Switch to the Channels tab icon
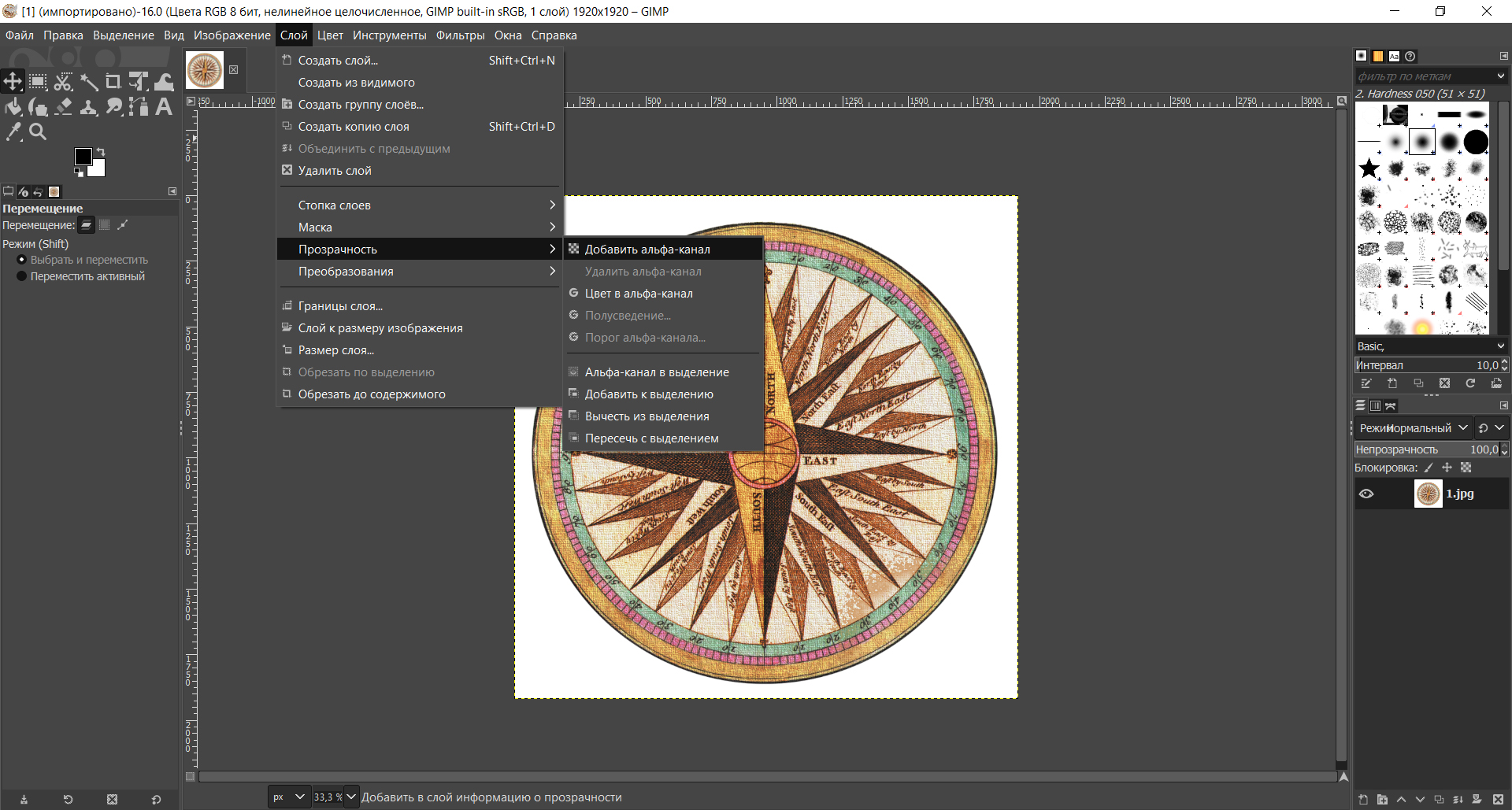 pos(1375,405)
